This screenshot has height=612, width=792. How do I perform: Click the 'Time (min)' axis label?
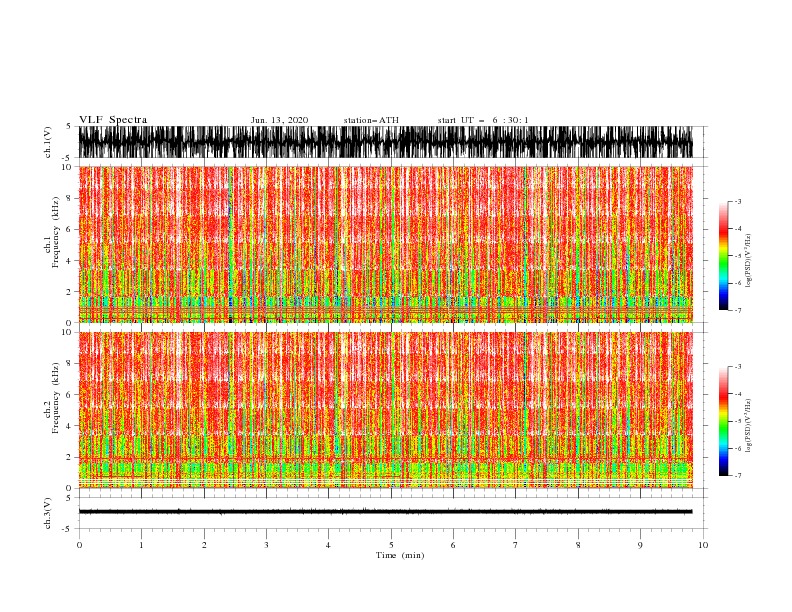[400, 555]
